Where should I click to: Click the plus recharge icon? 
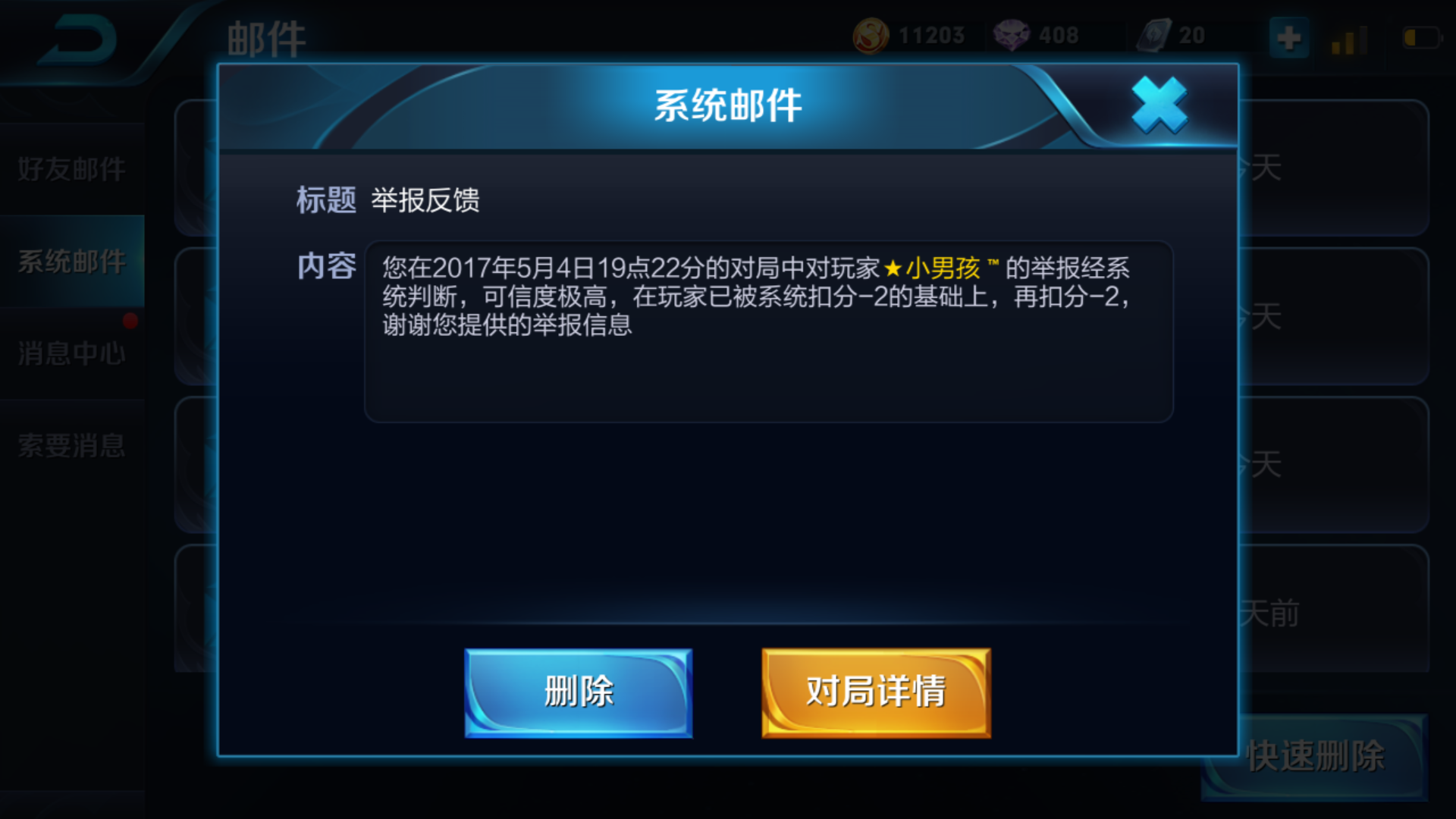click(x=1289, y=37)
